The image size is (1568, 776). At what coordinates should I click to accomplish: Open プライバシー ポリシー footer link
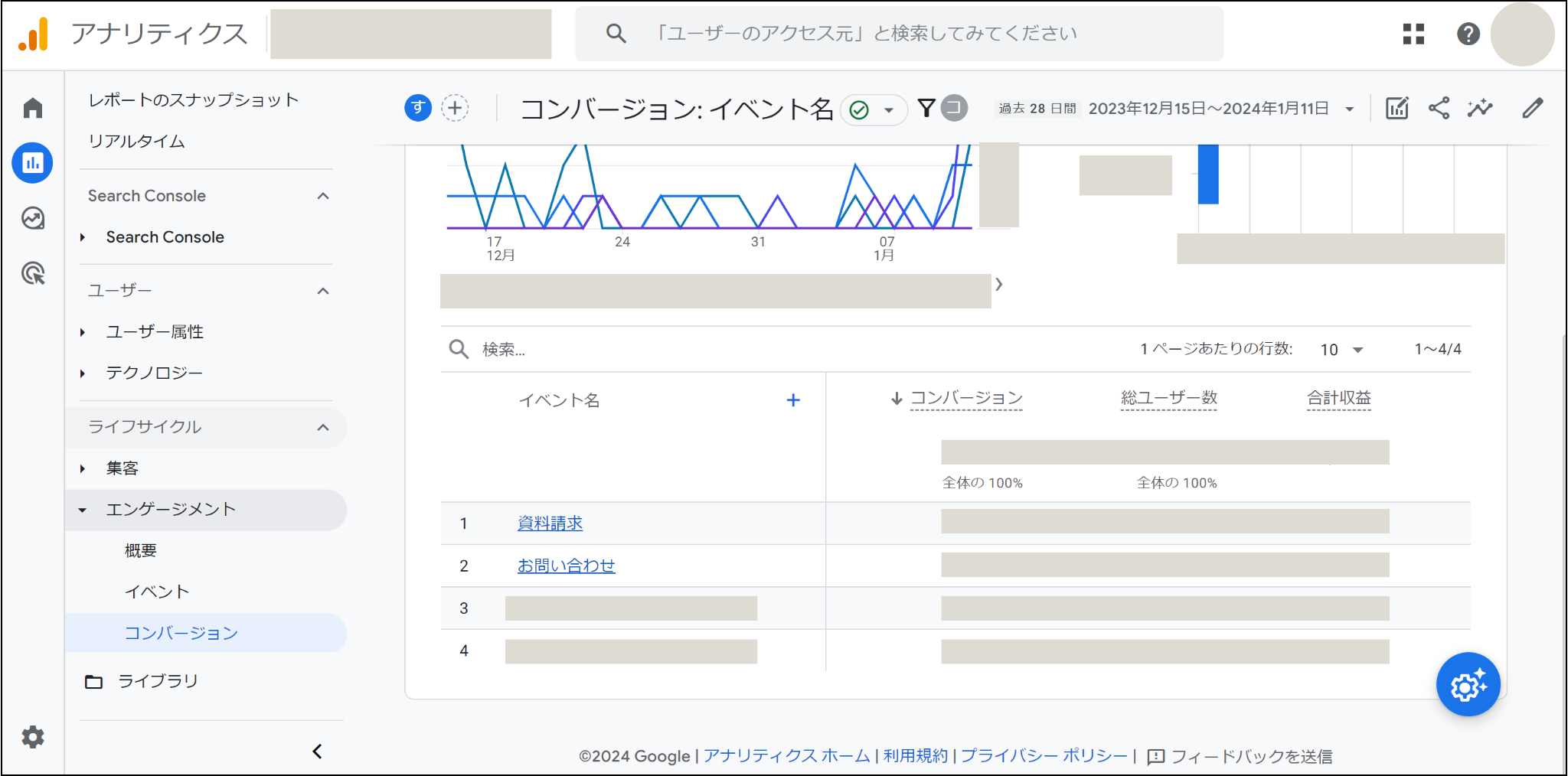tap(1044, 756)
